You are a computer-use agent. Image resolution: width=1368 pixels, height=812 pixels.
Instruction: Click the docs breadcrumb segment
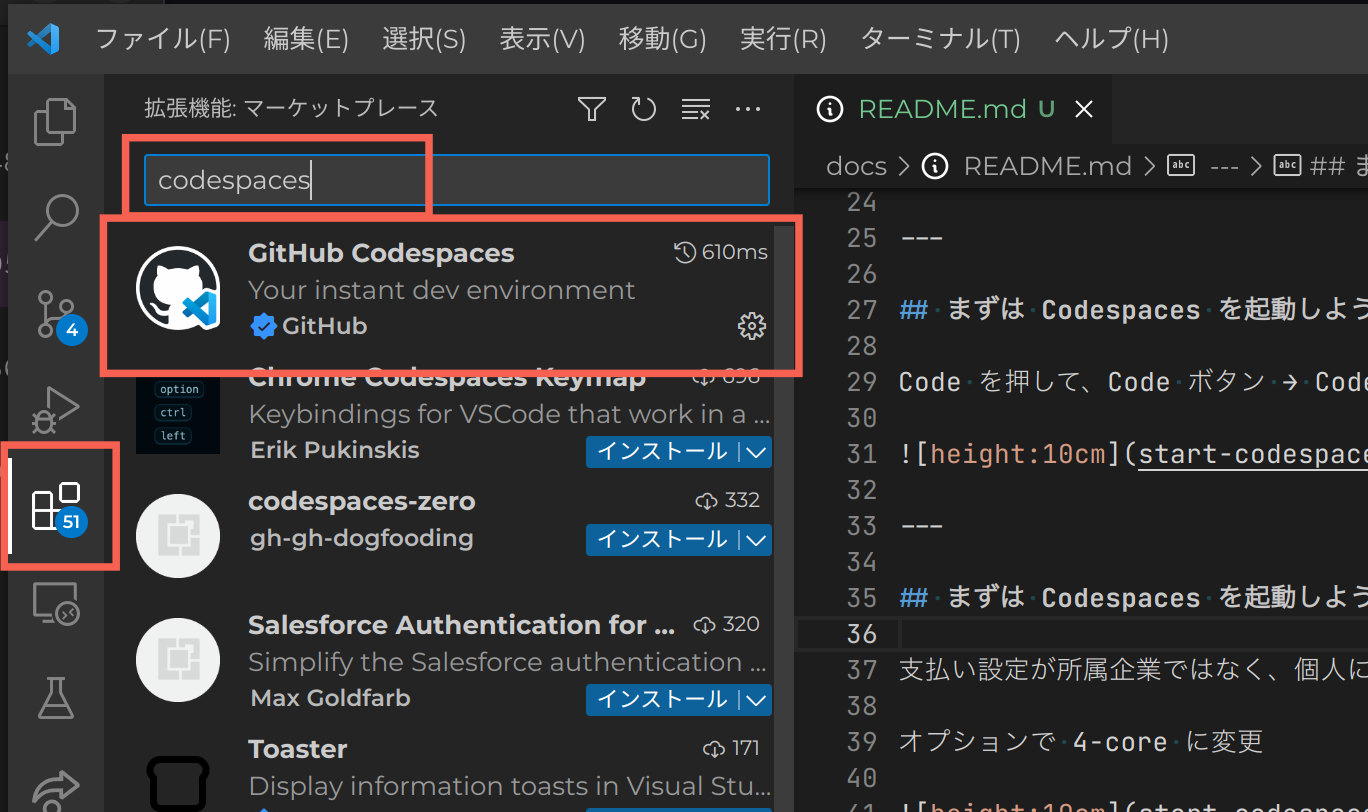coord(856,166)
